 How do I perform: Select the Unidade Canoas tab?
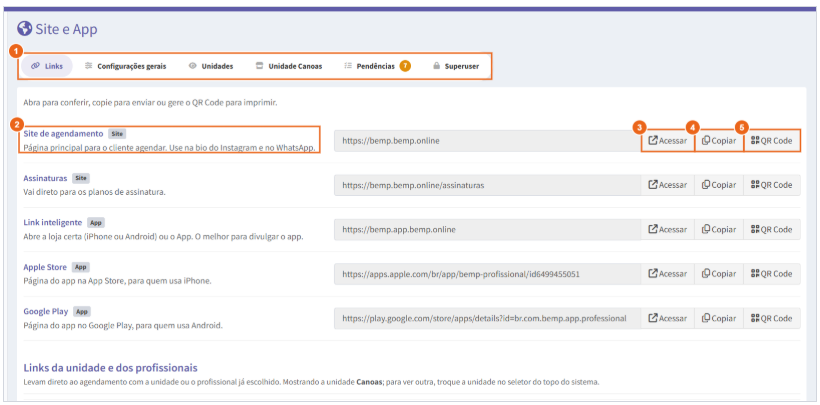coord(289,66)
